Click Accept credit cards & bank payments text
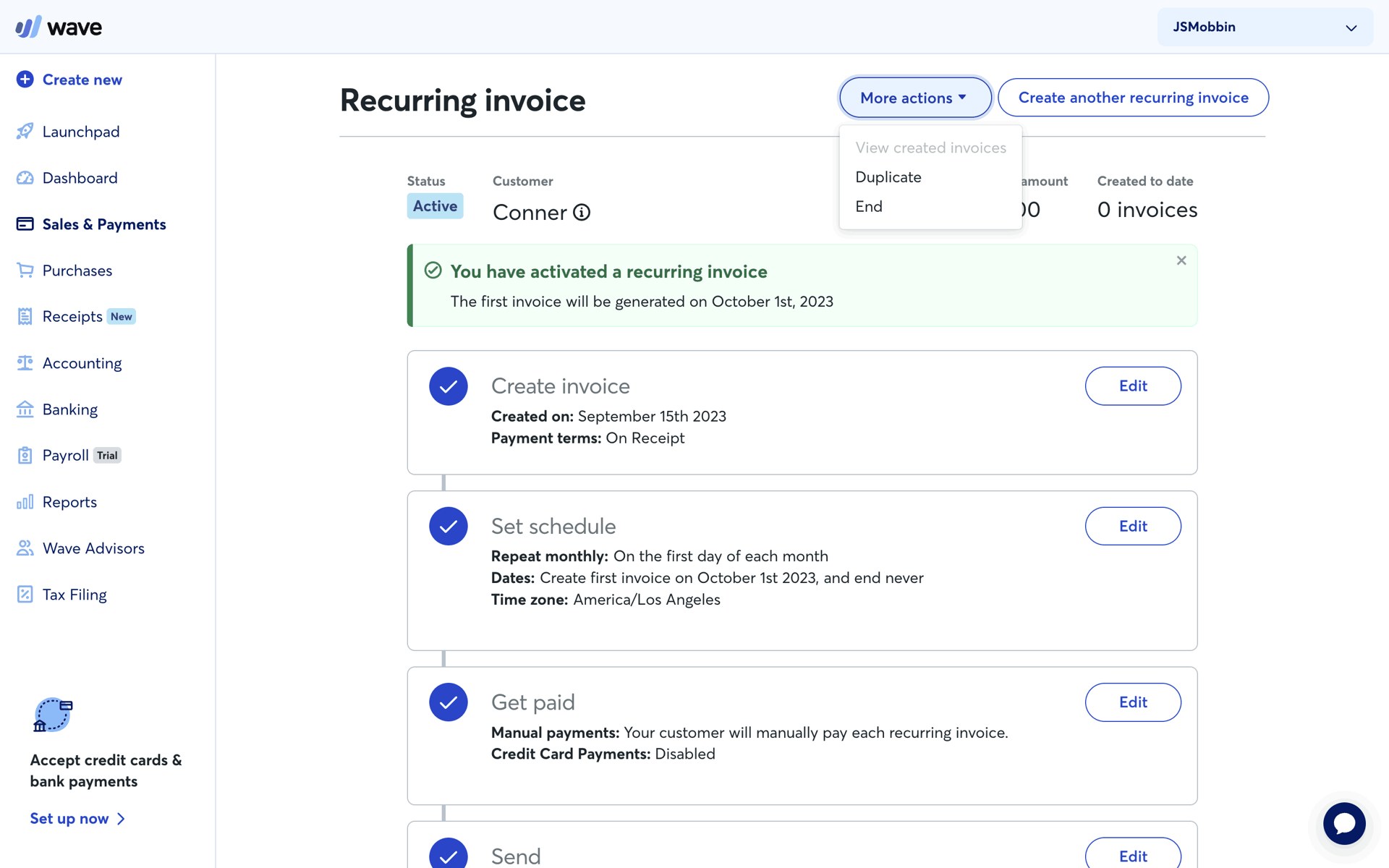 click(106, 770)
